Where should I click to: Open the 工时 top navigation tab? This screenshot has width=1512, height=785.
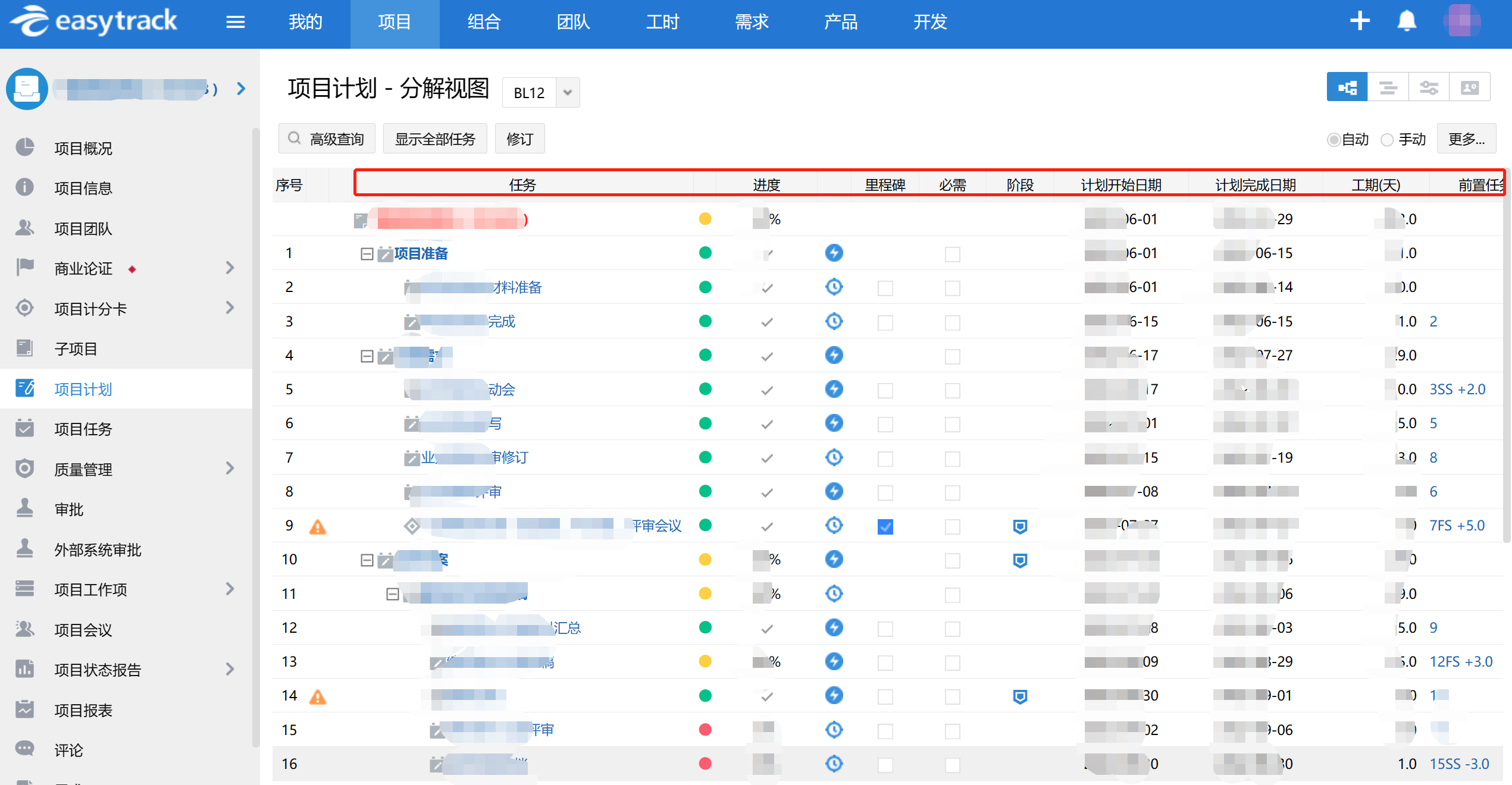[x=662, y=23]
